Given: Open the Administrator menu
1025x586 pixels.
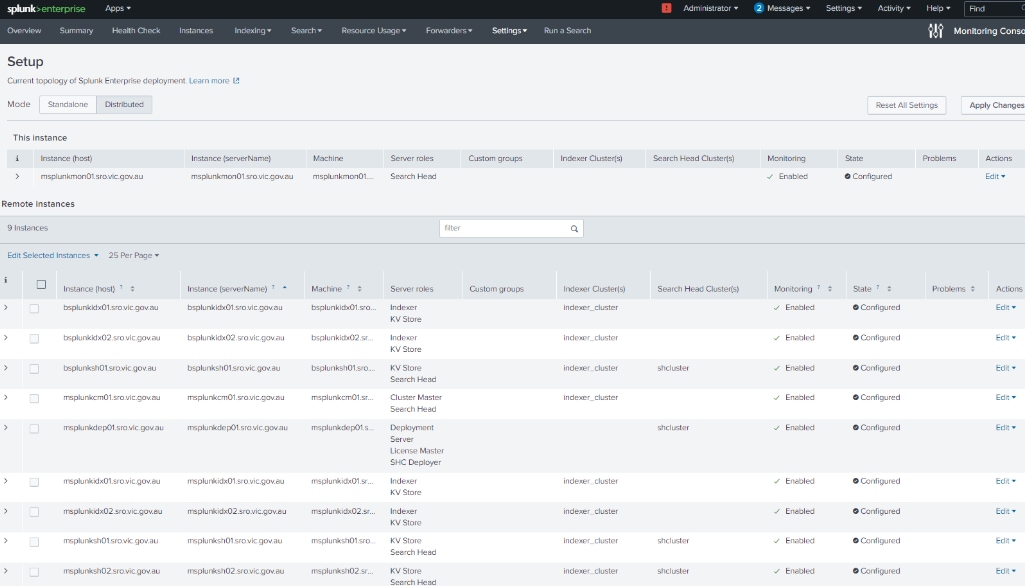Looking at the screenshot, I should (711, 9).
